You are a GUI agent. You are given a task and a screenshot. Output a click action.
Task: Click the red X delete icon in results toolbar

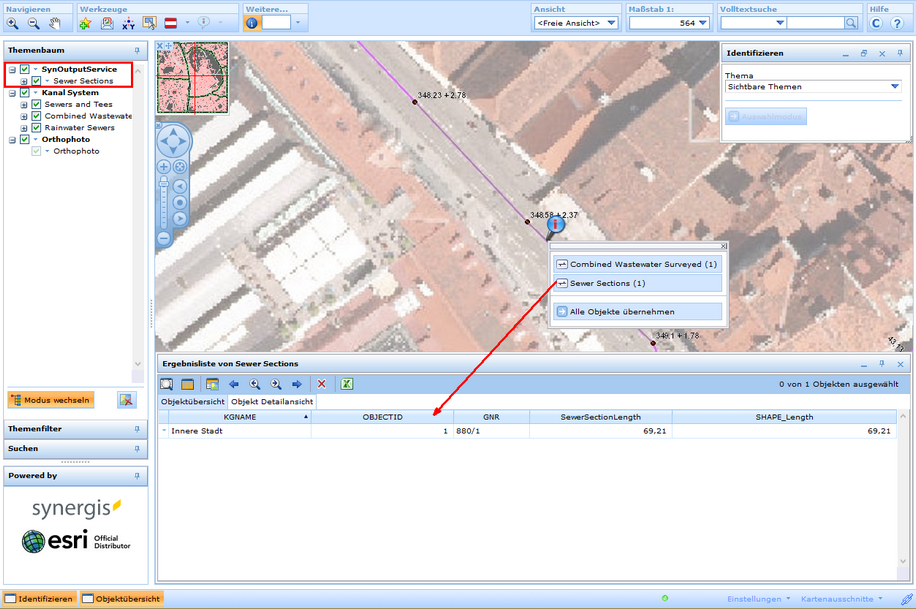pos(322,384)
